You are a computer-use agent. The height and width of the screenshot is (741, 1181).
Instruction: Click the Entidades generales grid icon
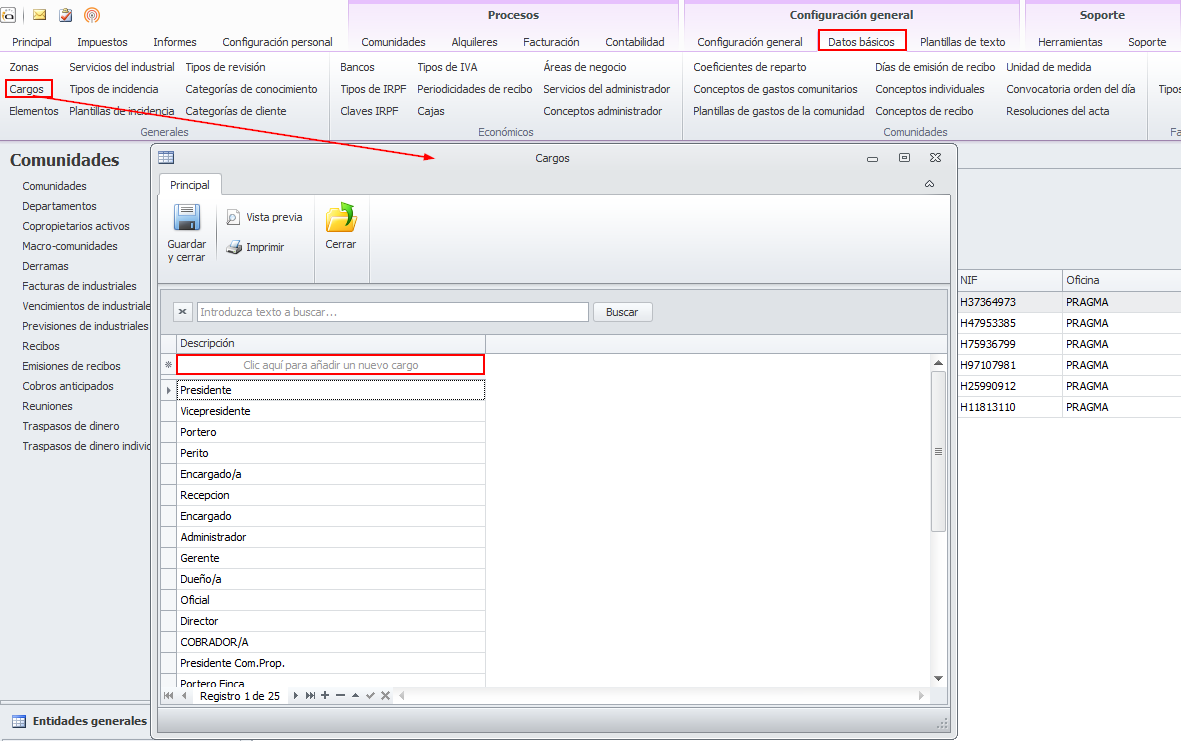[19, 721]
